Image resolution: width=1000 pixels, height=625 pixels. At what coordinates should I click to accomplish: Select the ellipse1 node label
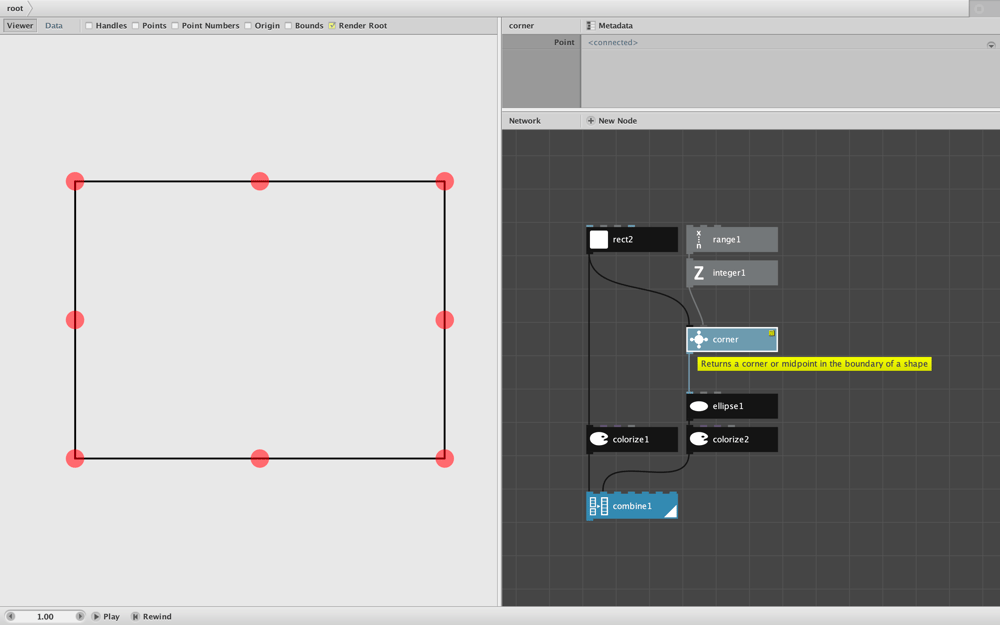pos(728,406)
